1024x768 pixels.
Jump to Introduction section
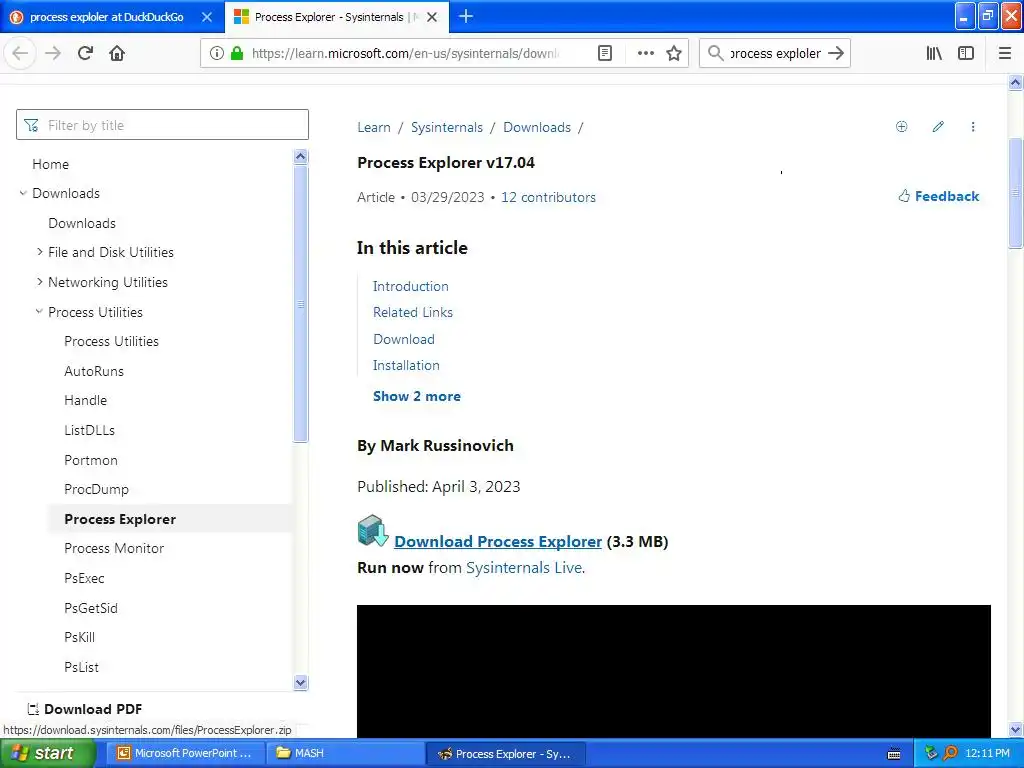coord(410,286)
